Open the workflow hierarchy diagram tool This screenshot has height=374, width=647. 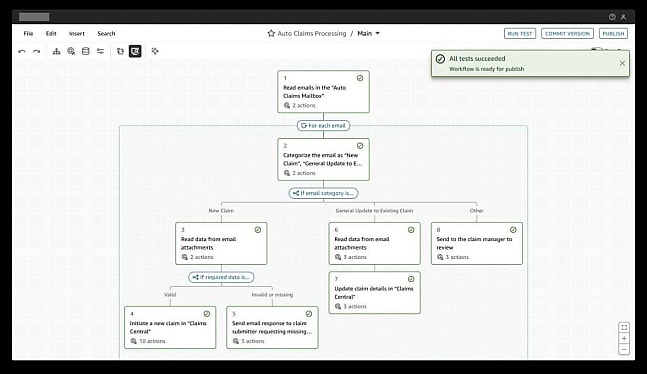pos(57,51)
